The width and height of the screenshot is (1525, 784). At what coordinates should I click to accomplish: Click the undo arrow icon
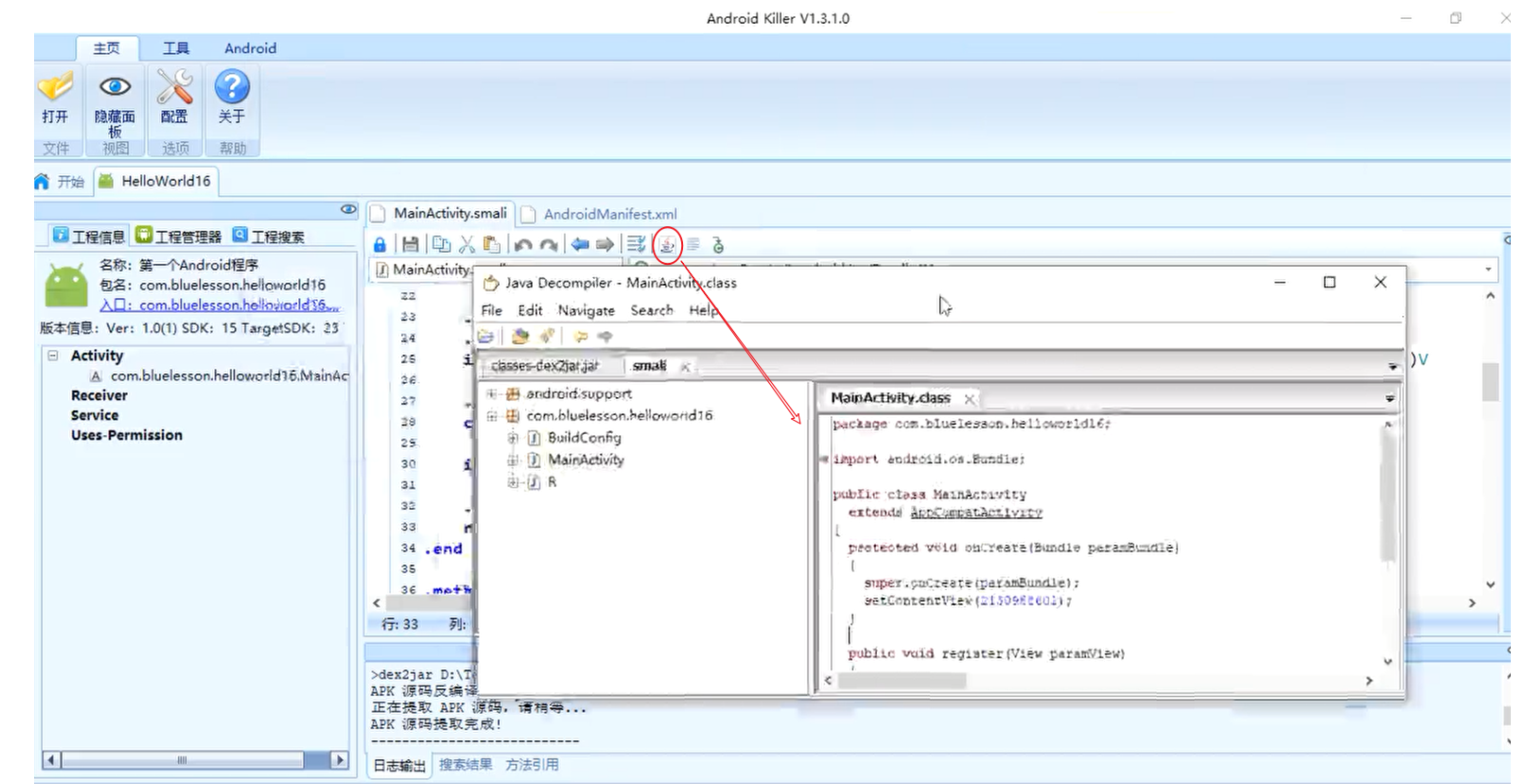click(524, 245)
